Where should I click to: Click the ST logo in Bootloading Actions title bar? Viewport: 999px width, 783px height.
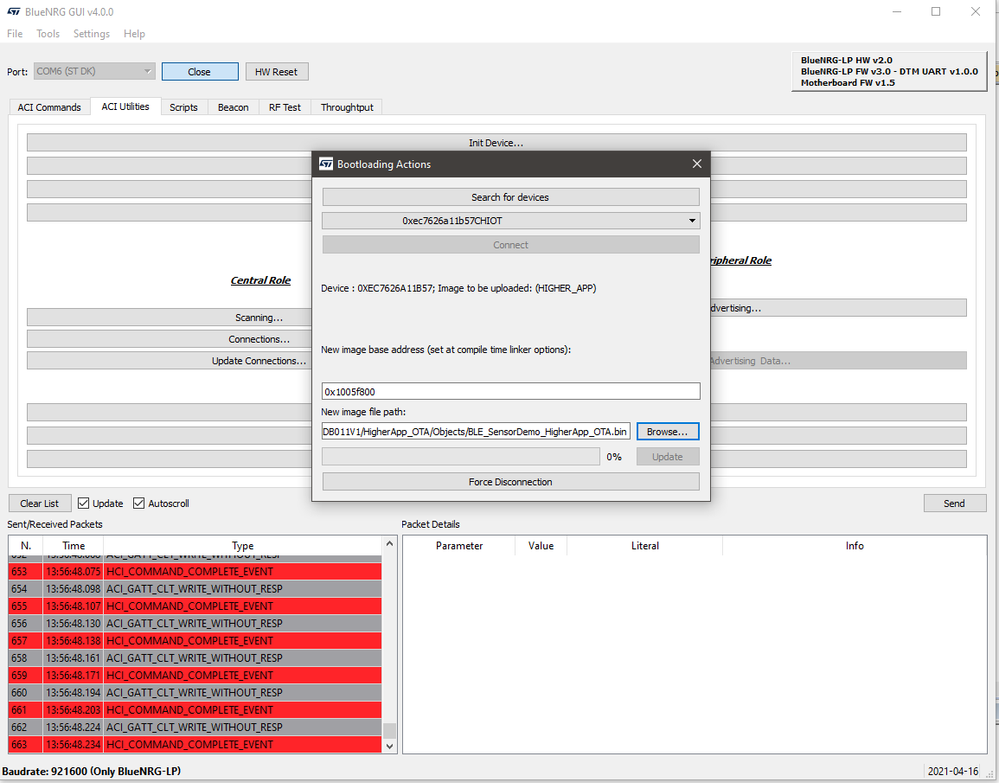click(x=326, y=164)
